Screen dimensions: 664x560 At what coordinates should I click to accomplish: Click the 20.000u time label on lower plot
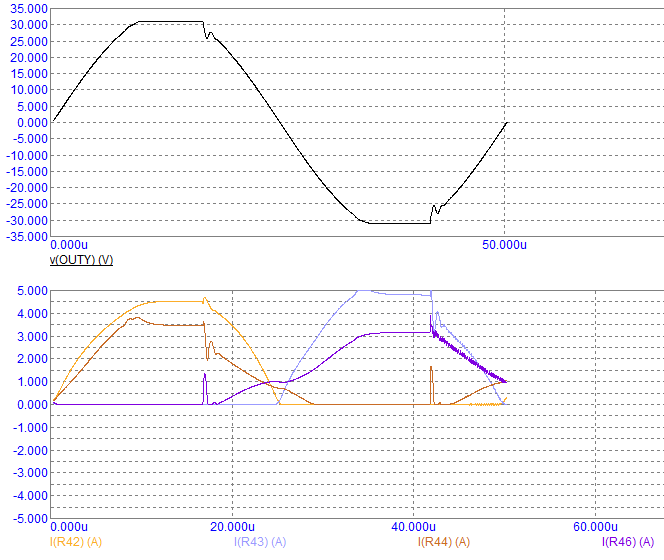pos(232,527)
